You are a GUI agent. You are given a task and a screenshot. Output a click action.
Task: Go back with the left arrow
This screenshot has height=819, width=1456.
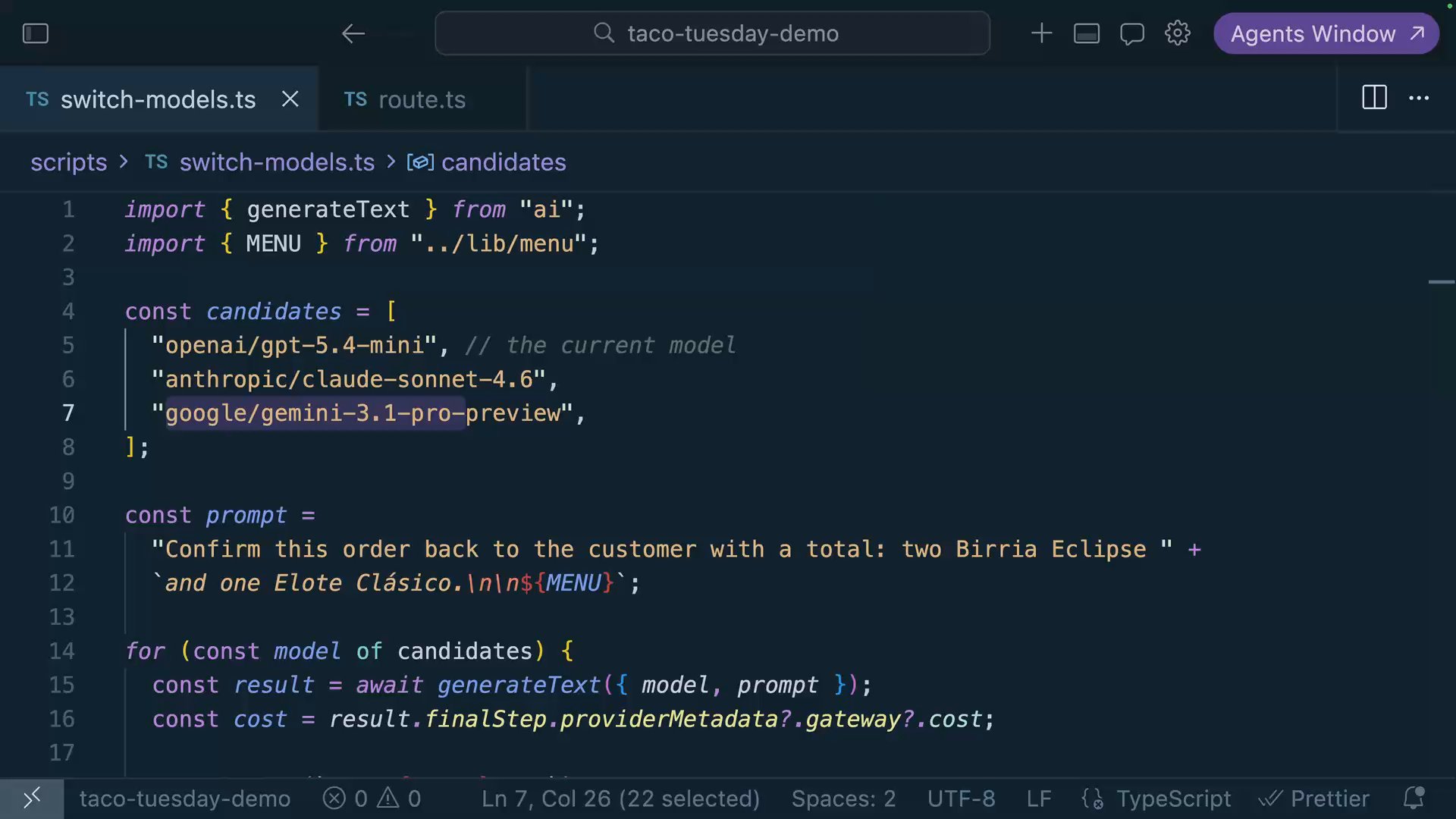click(353, 33)
